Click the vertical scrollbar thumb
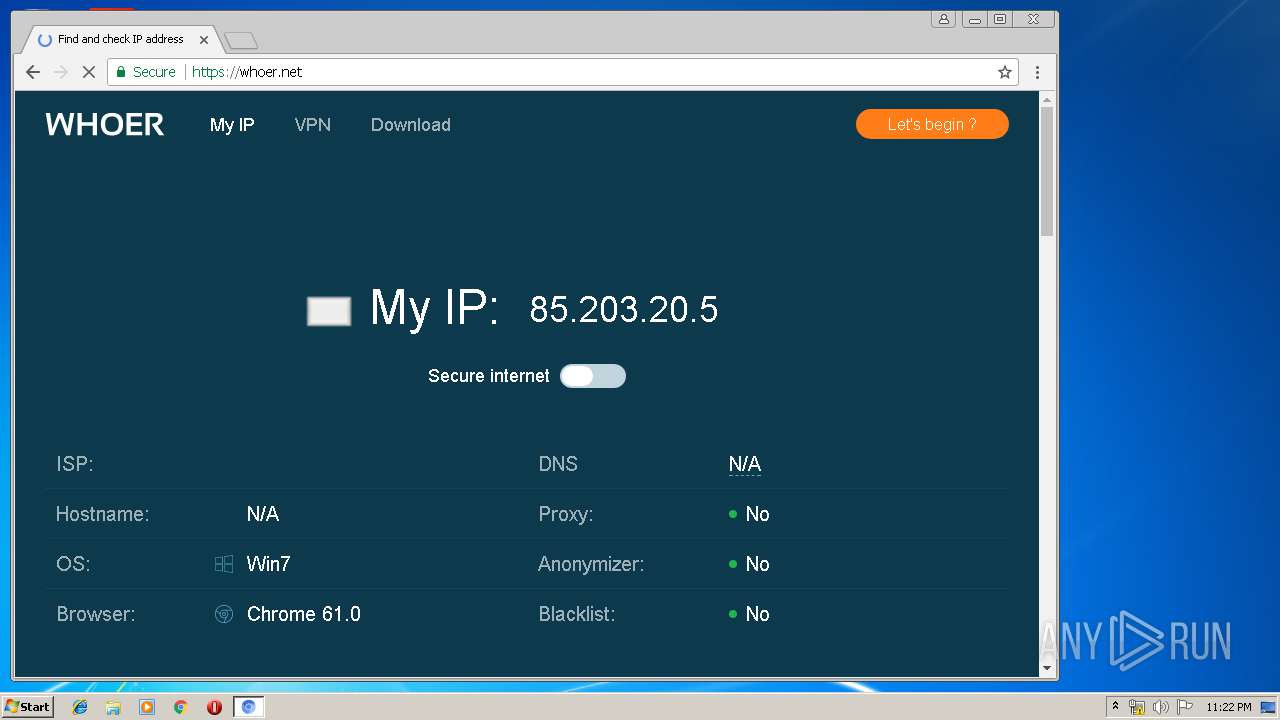Viewport: 1280px width, 720px height. [x=1047, y=171]
